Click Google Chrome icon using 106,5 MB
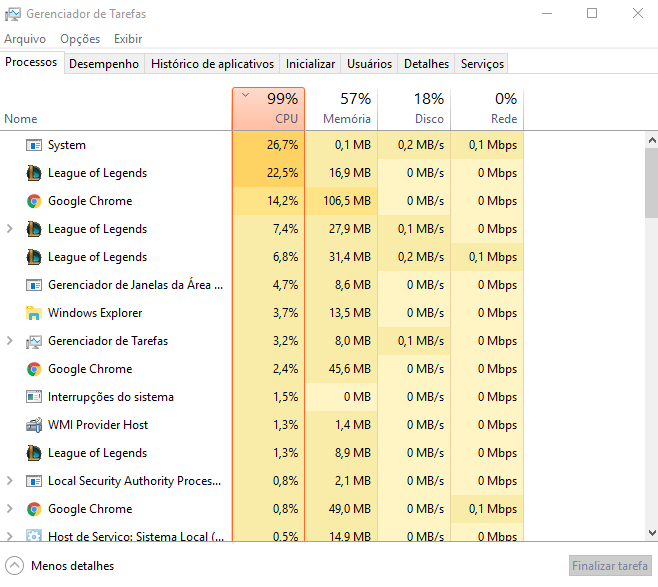 click(x=34, y=201)
